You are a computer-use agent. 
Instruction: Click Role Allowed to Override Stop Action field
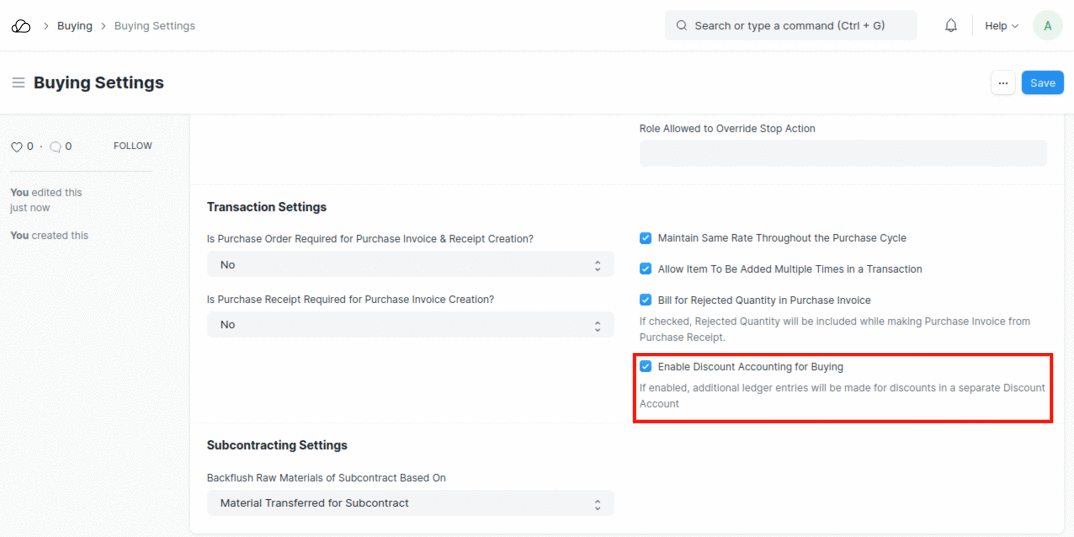point(842,153)
